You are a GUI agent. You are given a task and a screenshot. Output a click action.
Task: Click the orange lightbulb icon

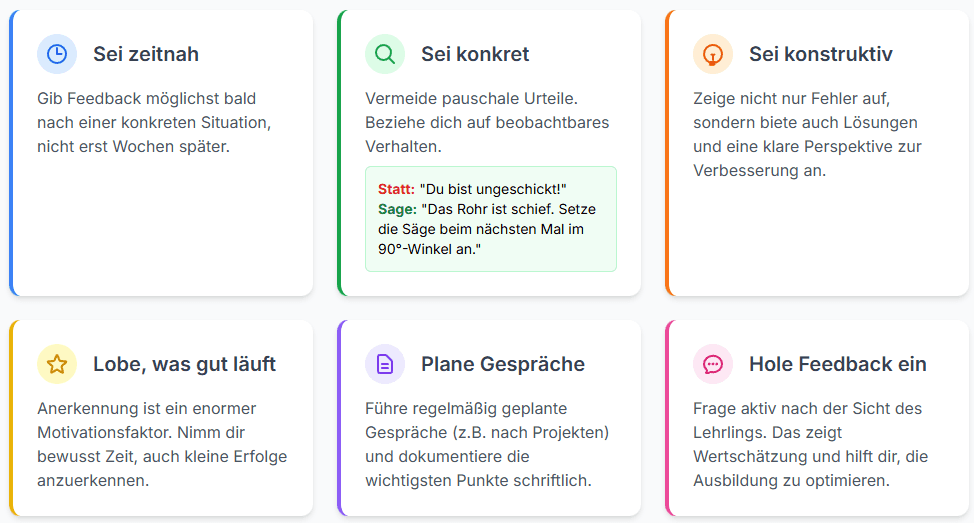coord(713,54)
